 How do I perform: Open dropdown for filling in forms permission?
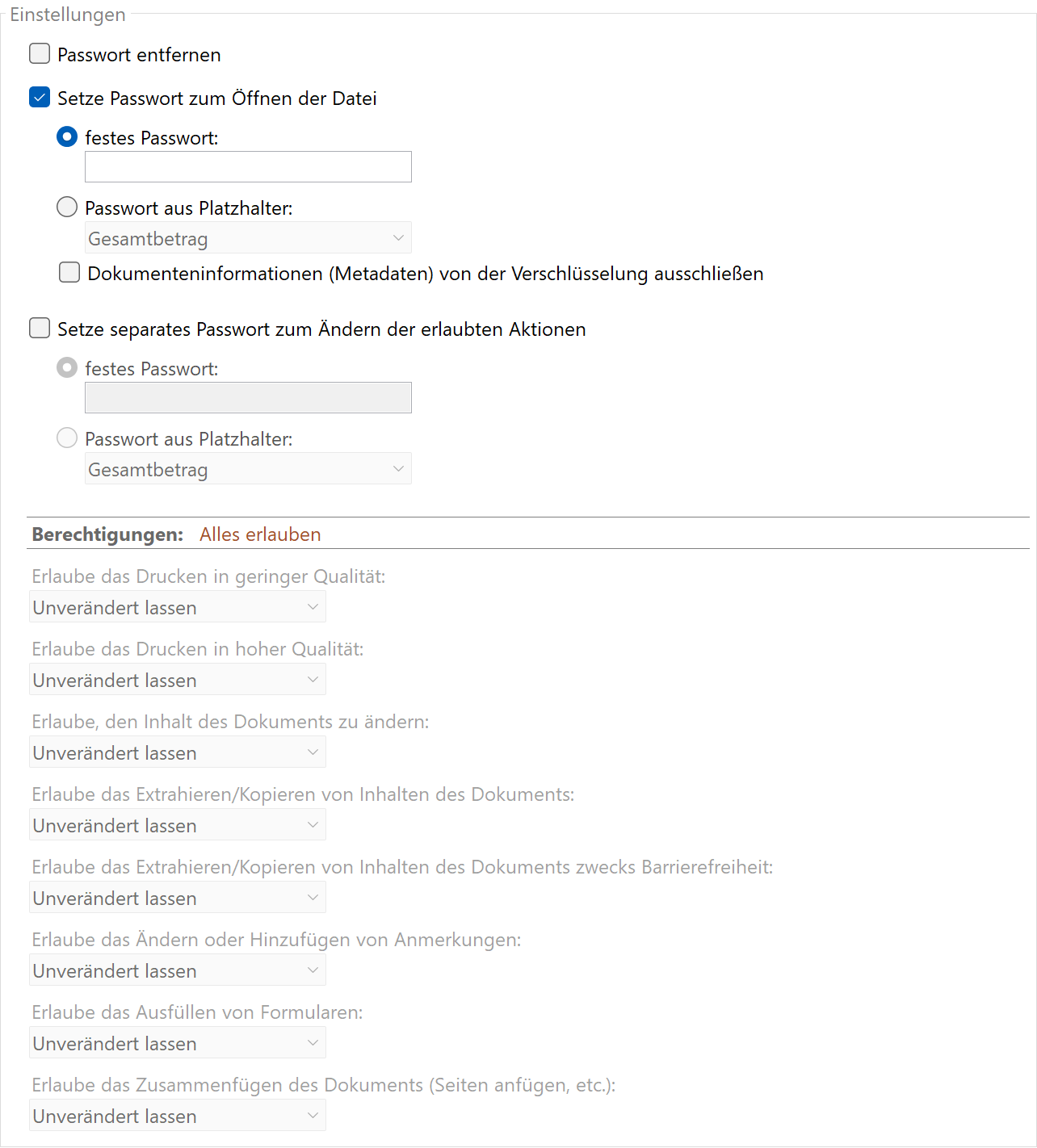click(x=178, y=1043)
